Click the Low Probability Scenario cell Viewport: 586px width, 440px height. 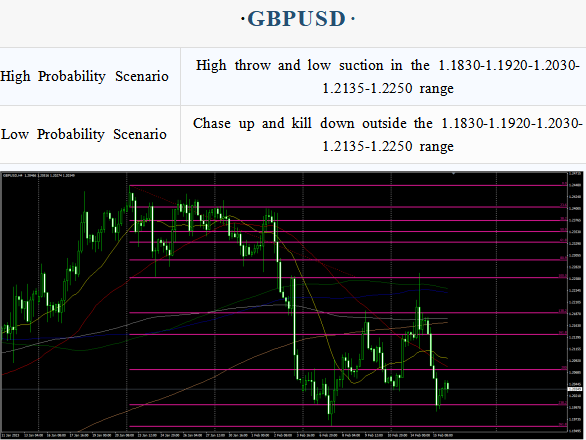(x=90, y=135)
